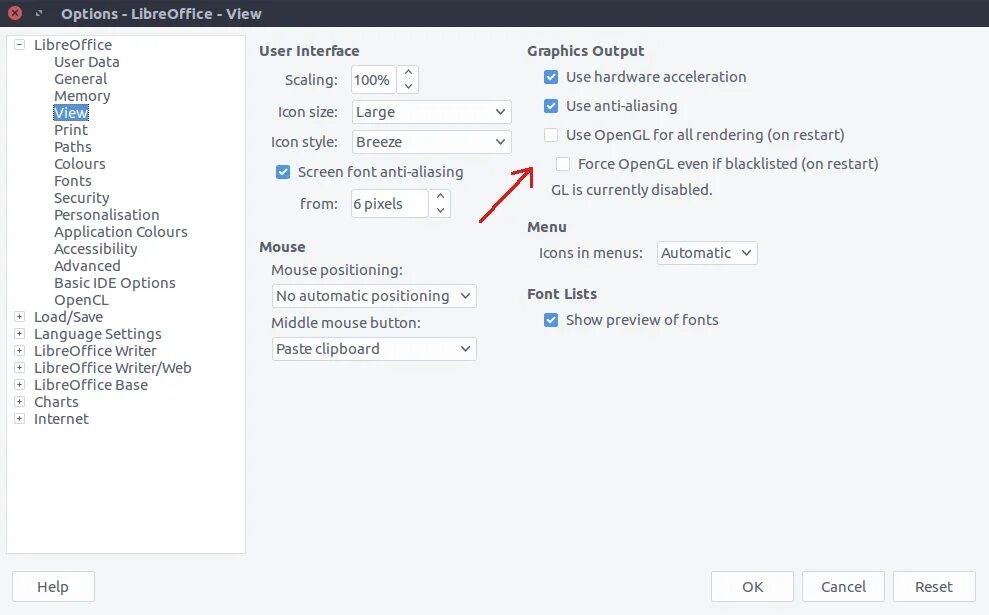The width and height of the screenshot is (989, 615).
Task: Decrease the anti-aliasing pixel size
Action: (440, 211)
